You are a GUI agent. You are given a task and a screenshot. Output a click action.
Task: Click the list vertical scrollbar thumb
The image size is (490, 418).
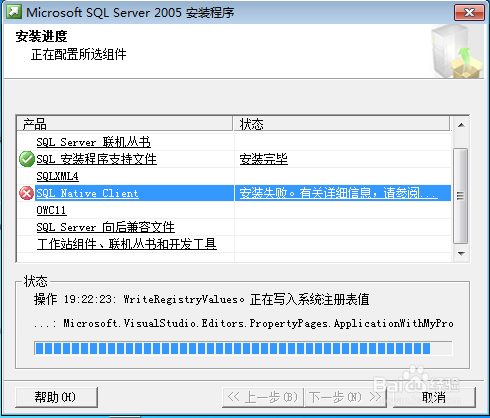coord(461,196)
